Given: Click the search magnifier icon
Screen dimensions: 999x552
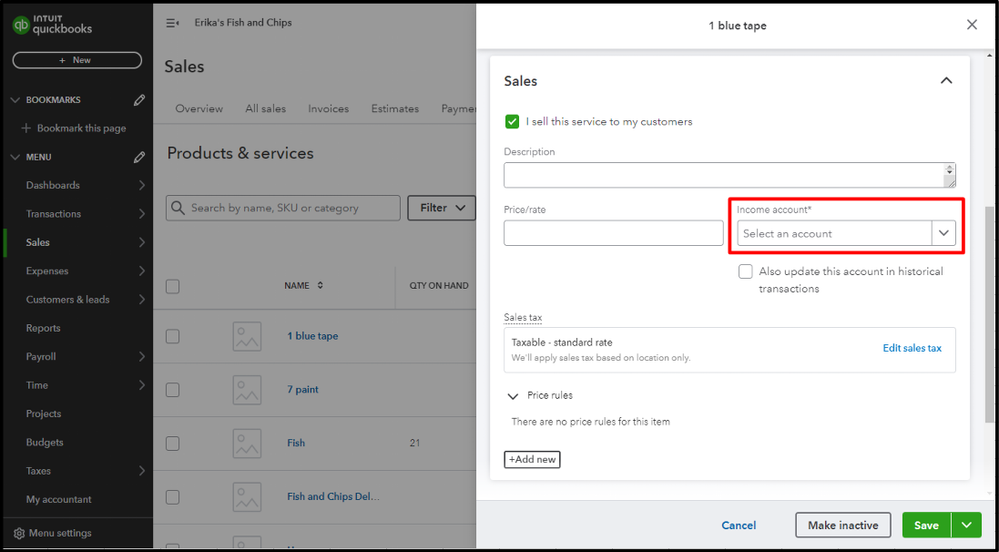Looking at the screenshot, I should [x=178, y=208].
